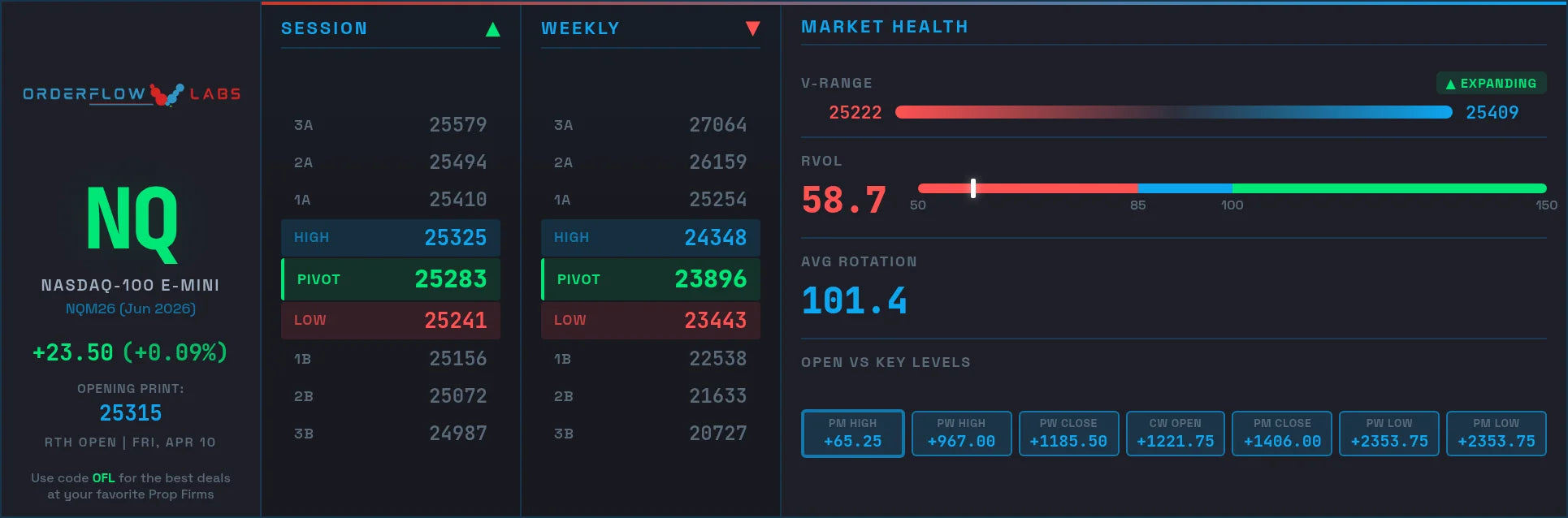The width and height of the screenshot is (1568, 518).
Task: Click Session 3B value 24987
Action: (x=458, y=434)
